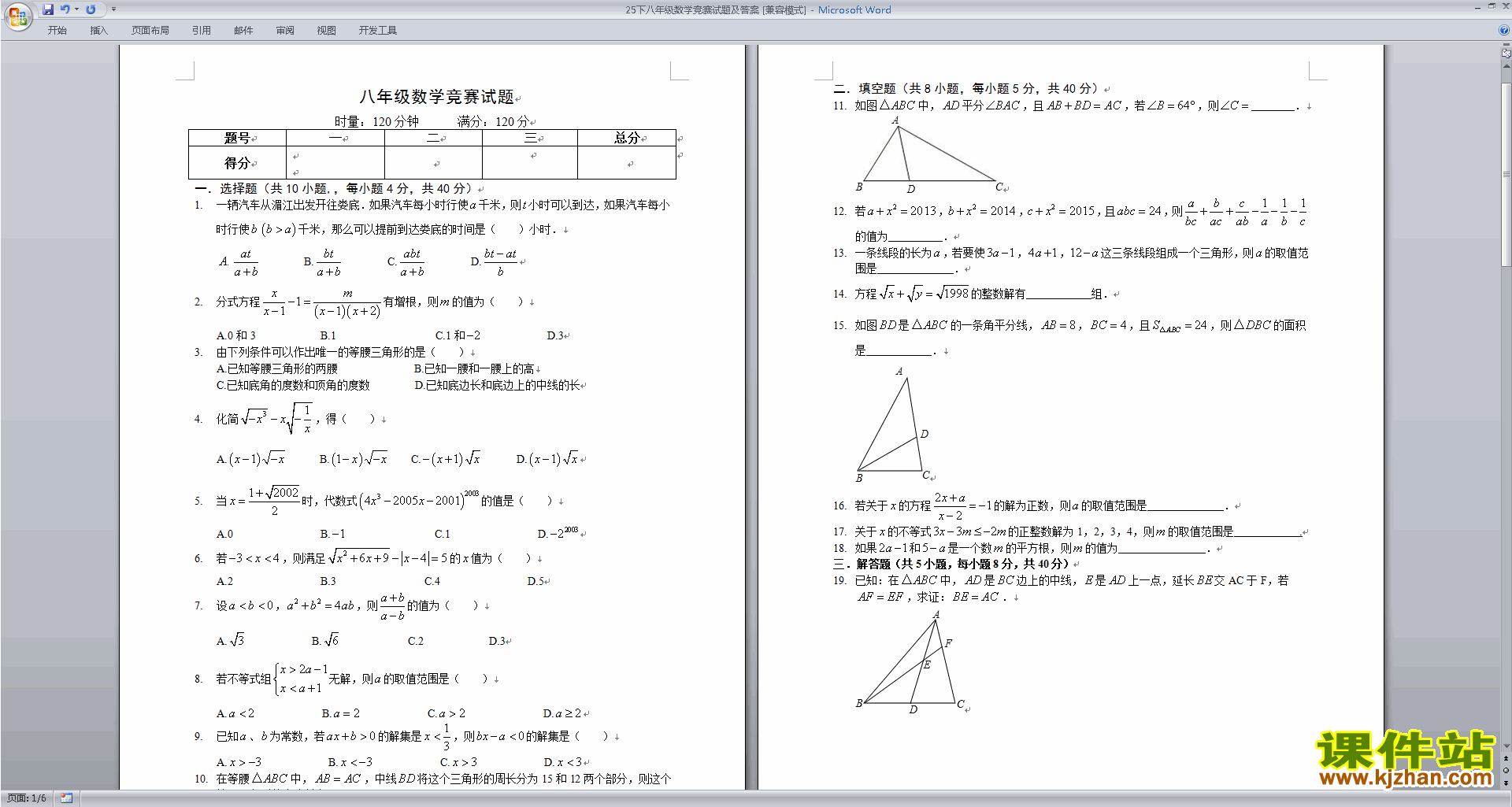Click the 总分 table header cell
This screenshot has width=1512, height=807.
[x=627, y=138]
